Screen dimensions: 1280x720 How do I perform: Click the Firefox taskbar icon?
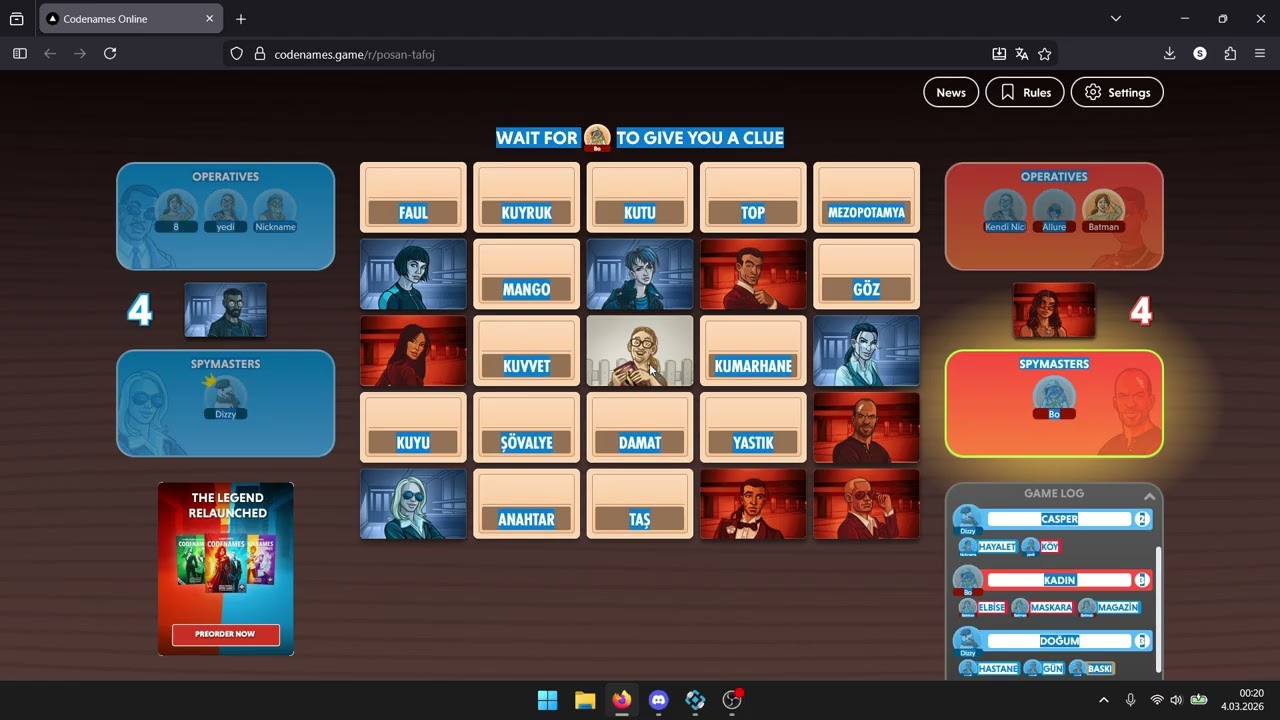coord(622,700)
